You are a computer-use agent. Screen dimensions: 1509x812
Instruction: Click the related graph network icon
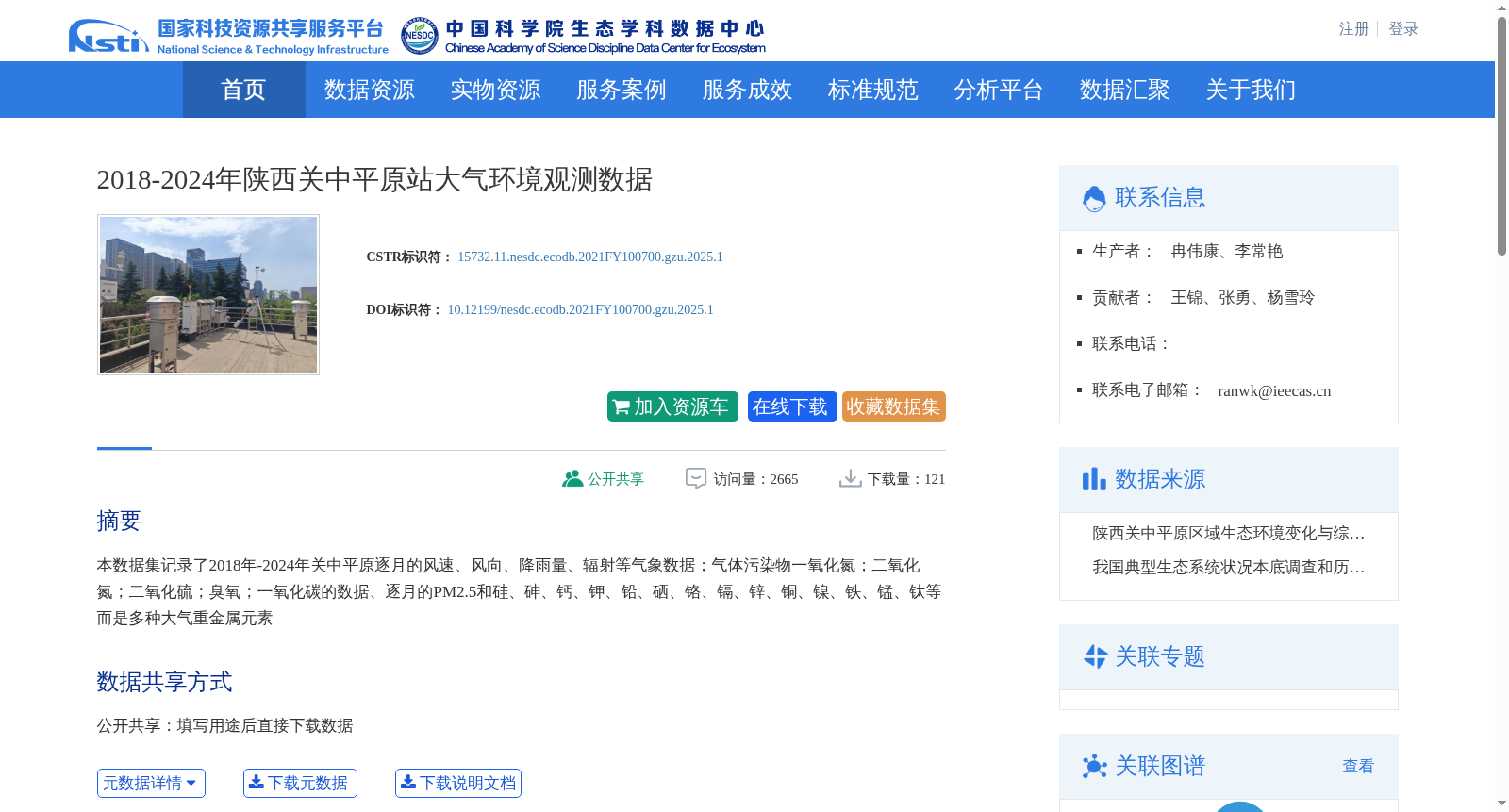tap(1095, 766)
